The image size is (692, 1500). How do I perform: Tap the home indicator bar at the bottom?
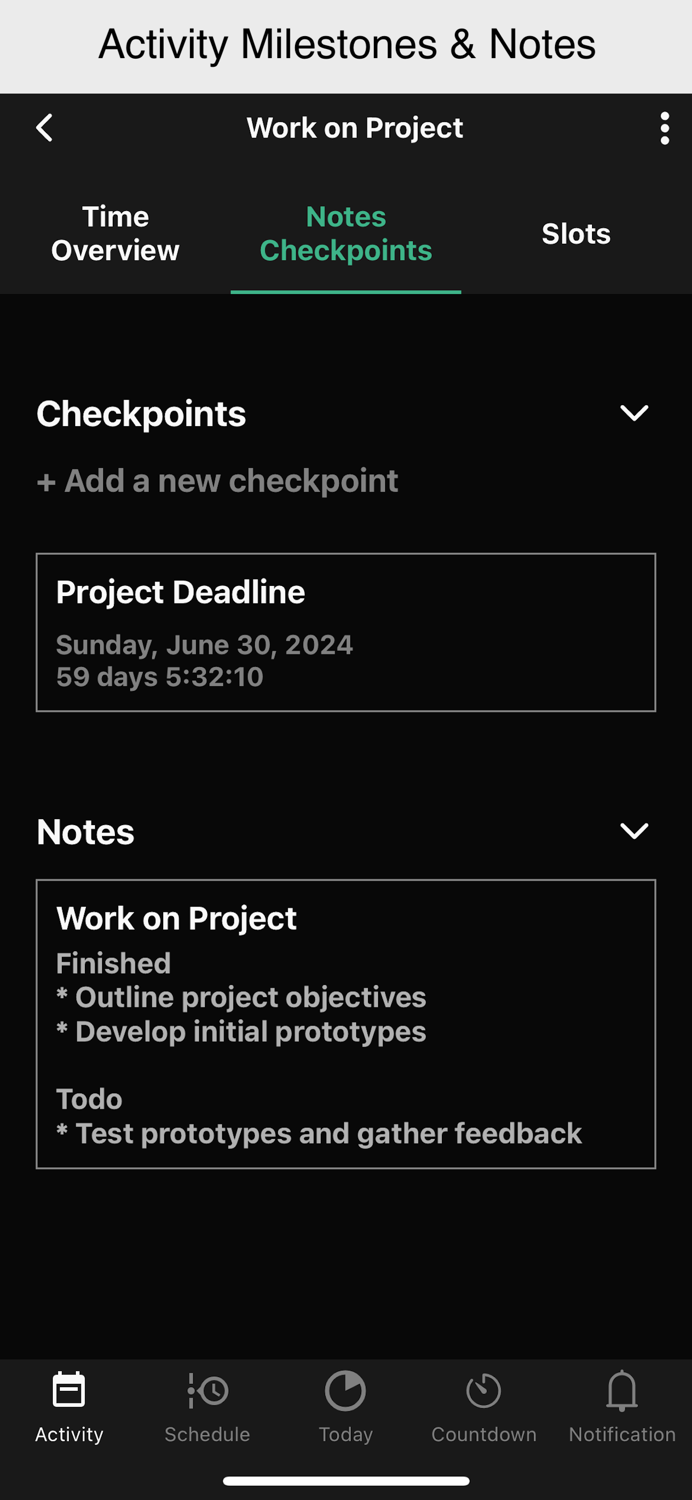(345, 1481)
